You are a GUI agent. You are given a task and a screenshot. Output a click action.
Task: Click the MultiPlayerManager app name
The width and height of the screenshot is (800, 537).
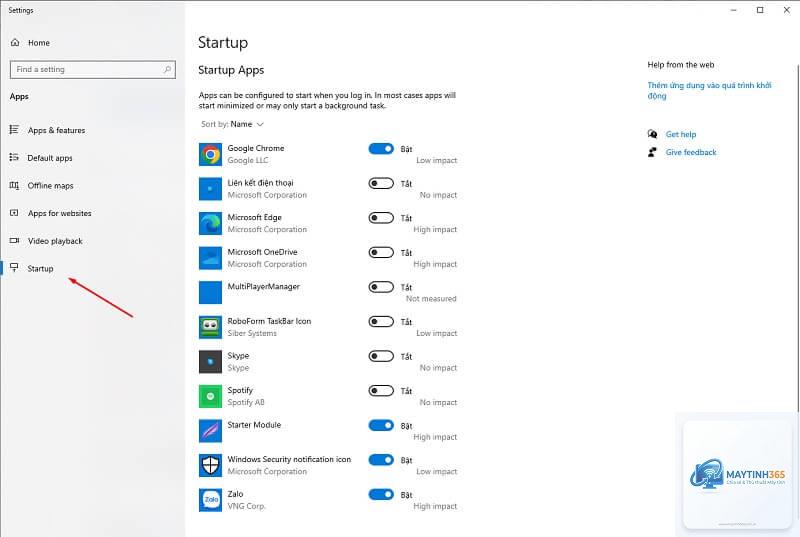pos(263,287)
